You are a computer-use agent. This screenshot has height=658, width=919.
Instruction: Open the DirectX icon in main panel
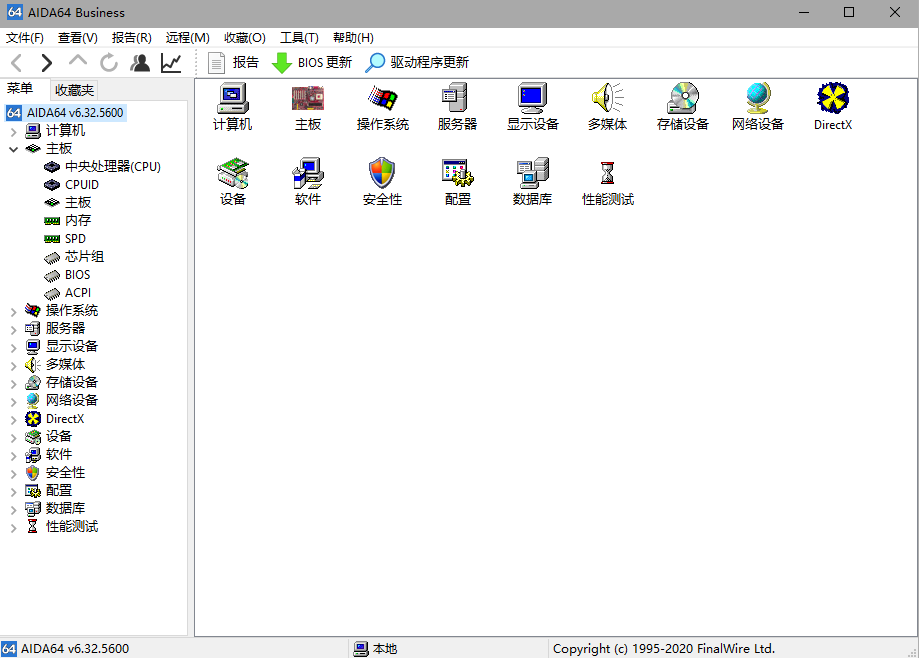pos(832,100)
